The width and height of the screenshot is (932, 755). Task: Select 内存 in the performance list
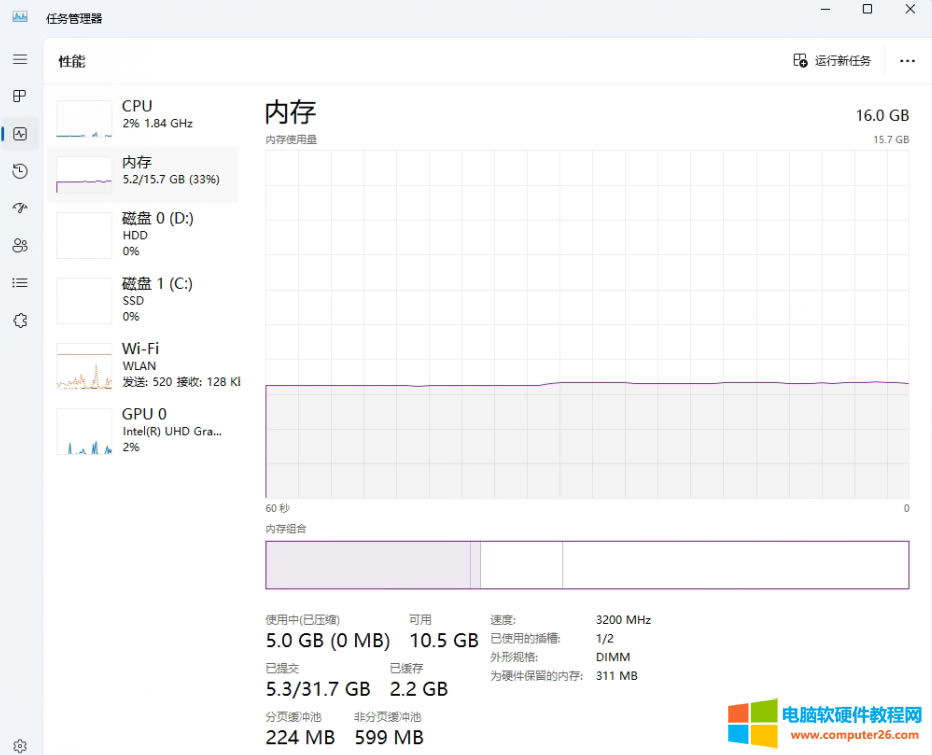tap(143, 171)
